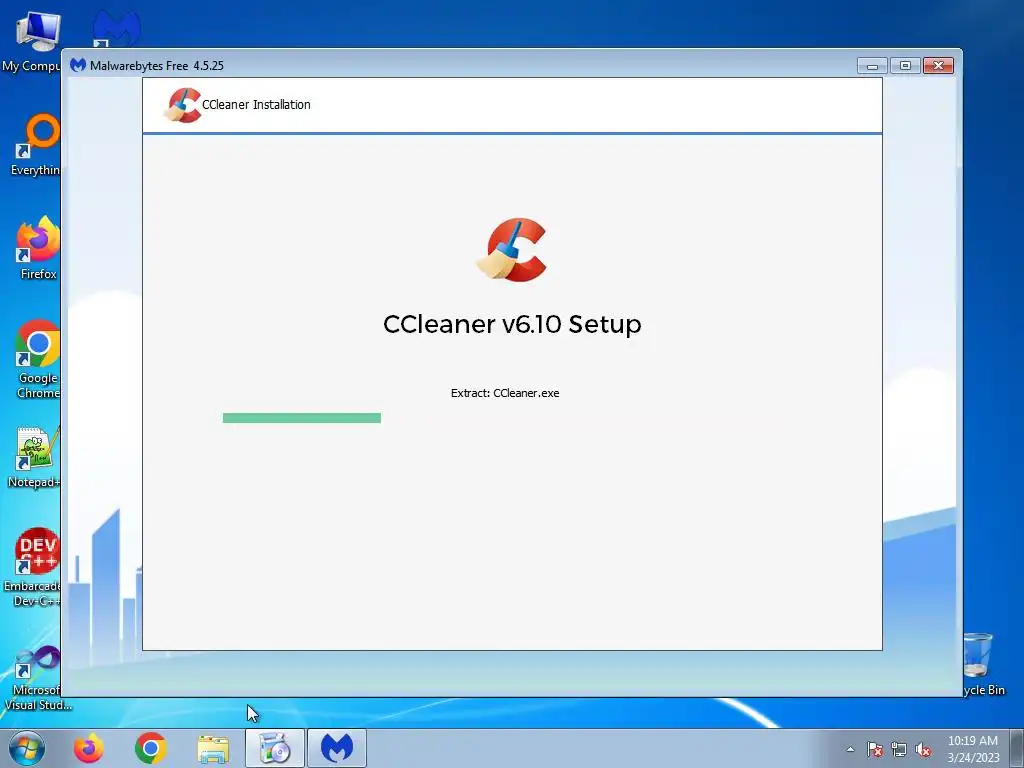This screenshot has width=1024, height=768.
Task: Open the Windows Start menu
Action: tap(27, 748)
